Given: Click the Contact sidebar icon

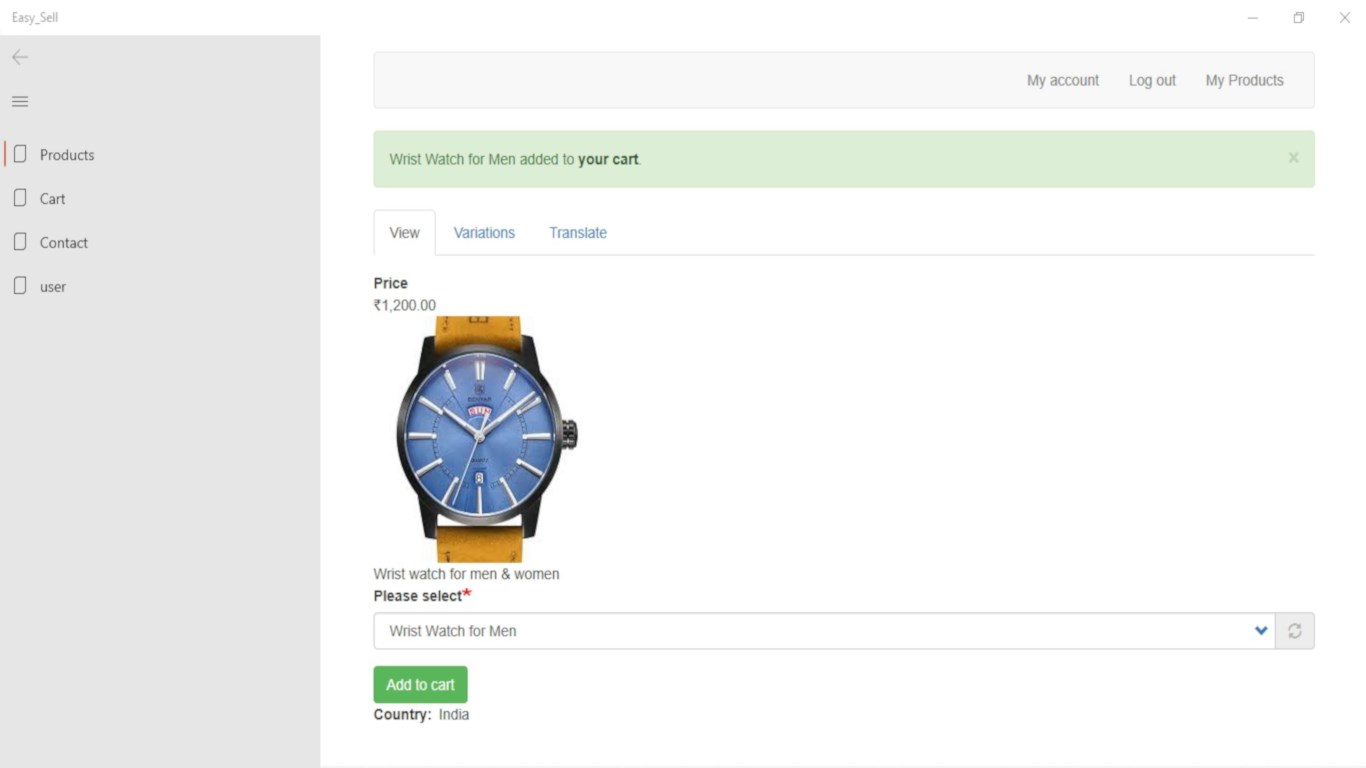Looking at the screenshot, I should (x=20, y=243).
